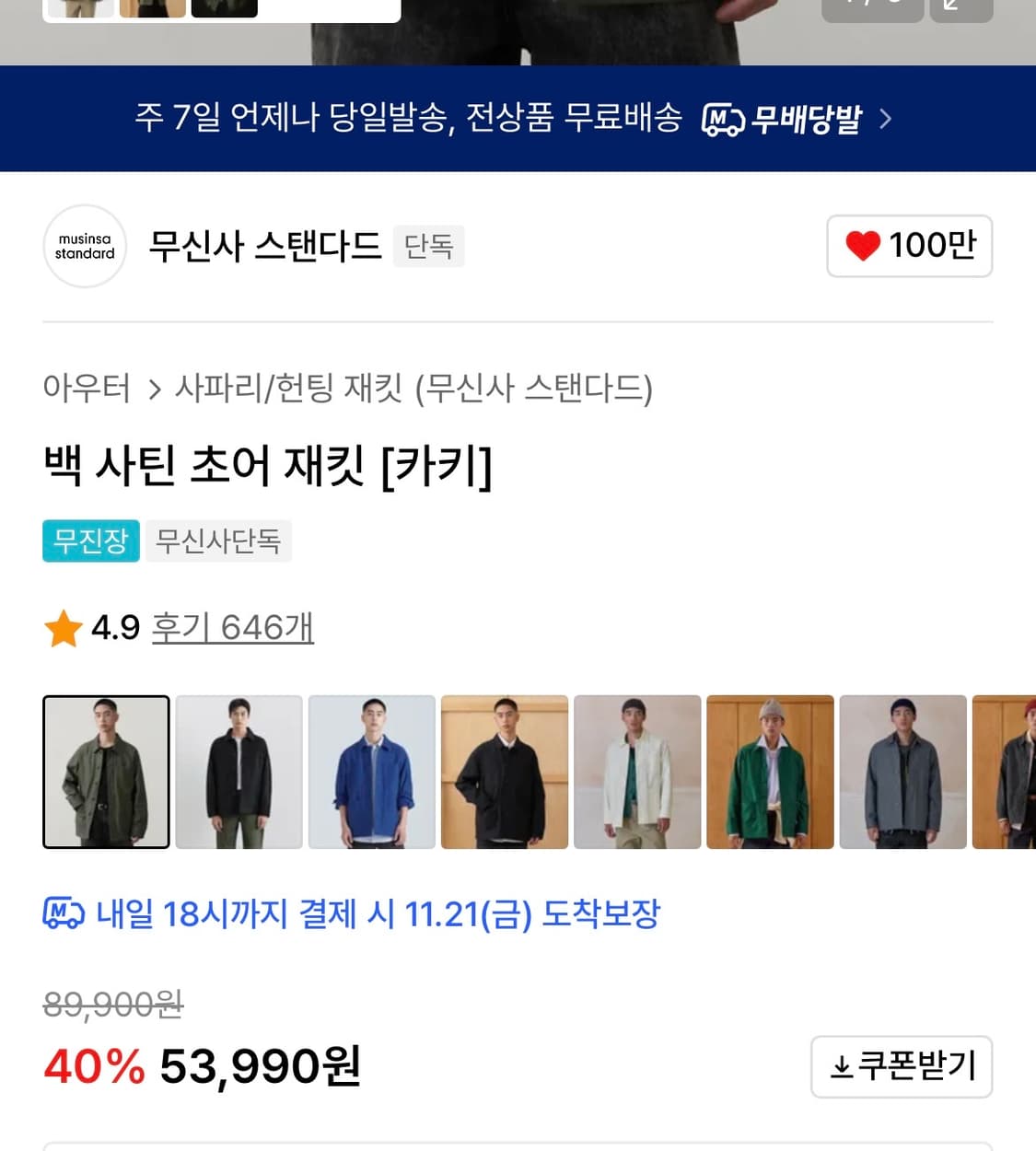Open the 무신사단독 tab label
1036x1151 pixels.
click(218, 541)
